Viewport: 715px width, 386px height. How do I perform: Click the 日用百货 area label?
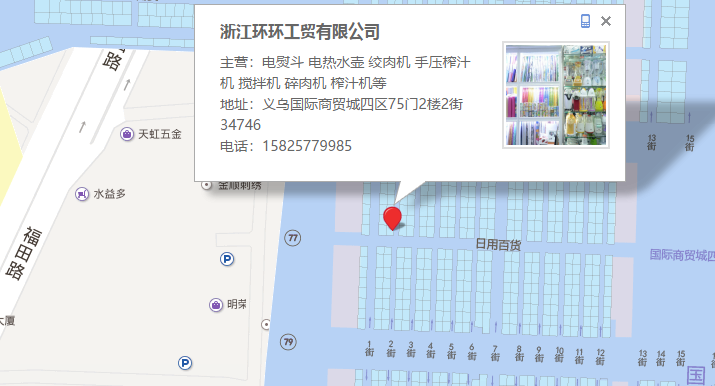coord(498,245)
